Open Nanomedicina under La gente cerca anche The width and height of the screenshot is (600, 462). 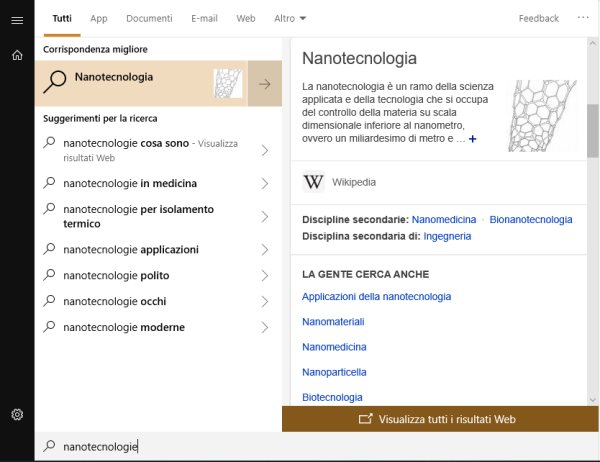pyautogui.click(x=334, y=347)
